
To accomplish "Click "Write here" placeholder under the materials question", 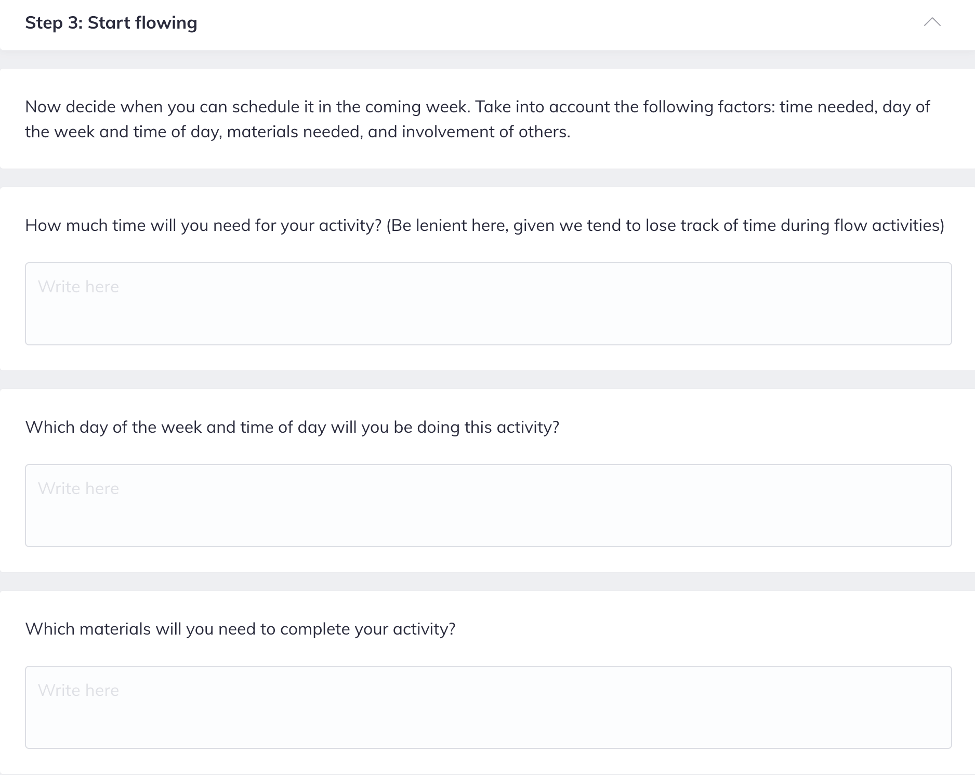I will [78, 691].
